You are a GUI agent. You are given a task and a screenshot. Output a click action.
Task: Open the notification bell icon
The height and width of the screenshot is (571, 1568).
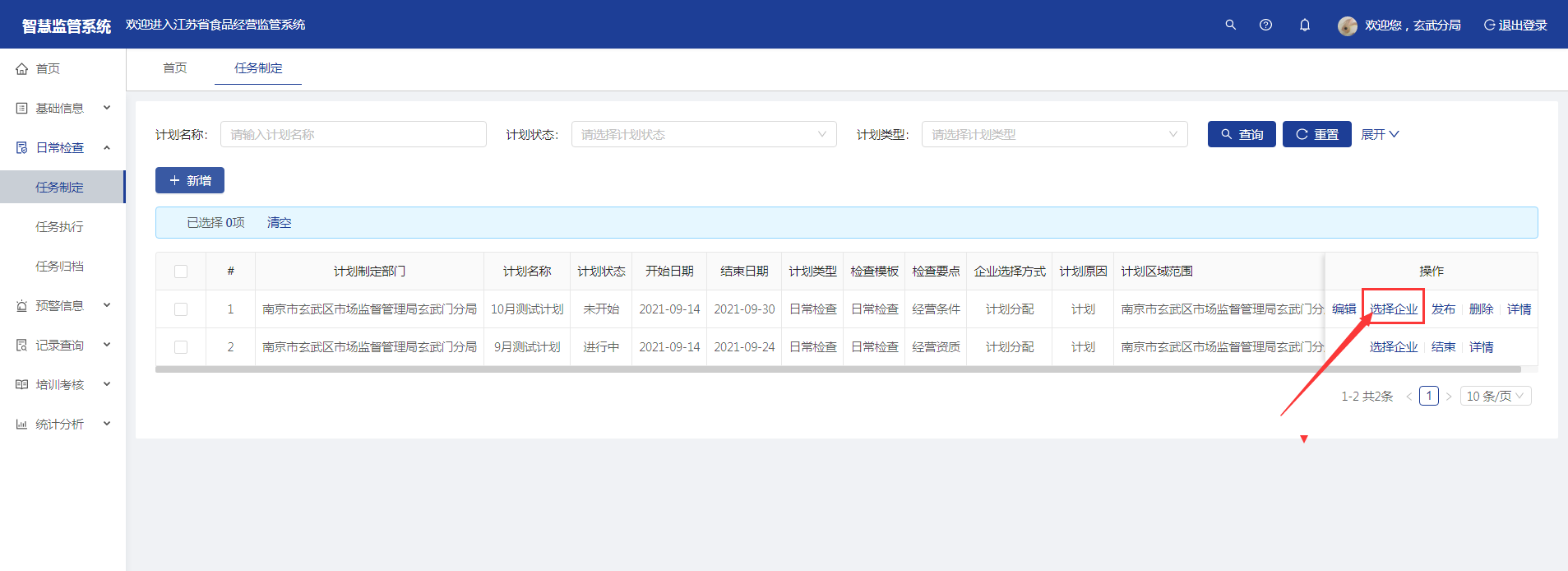(1304, 25)
